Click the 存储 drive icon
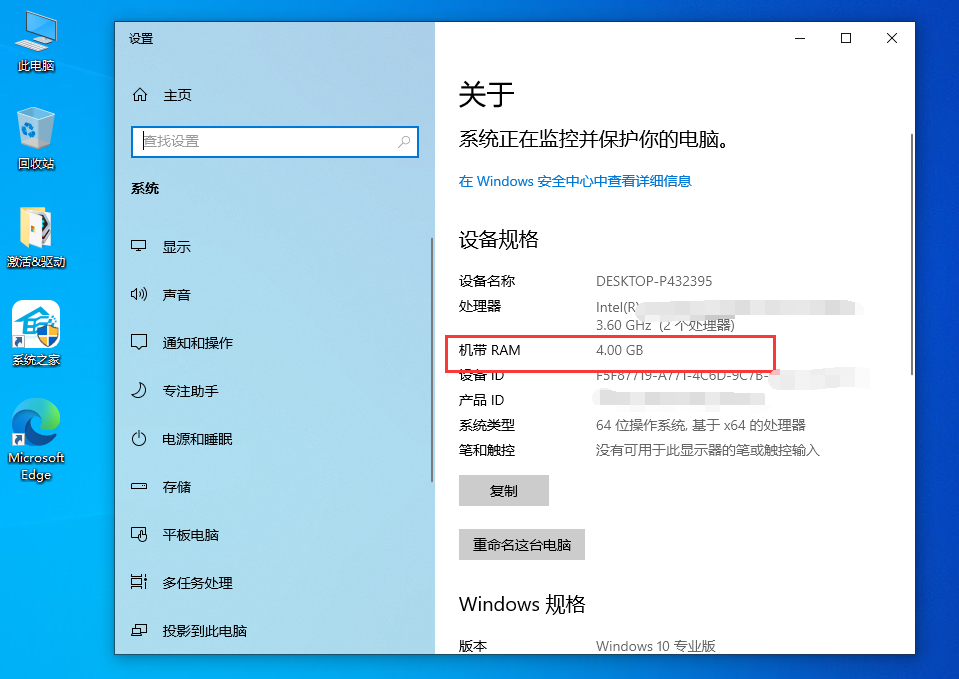959x679 pixels. 139,486
